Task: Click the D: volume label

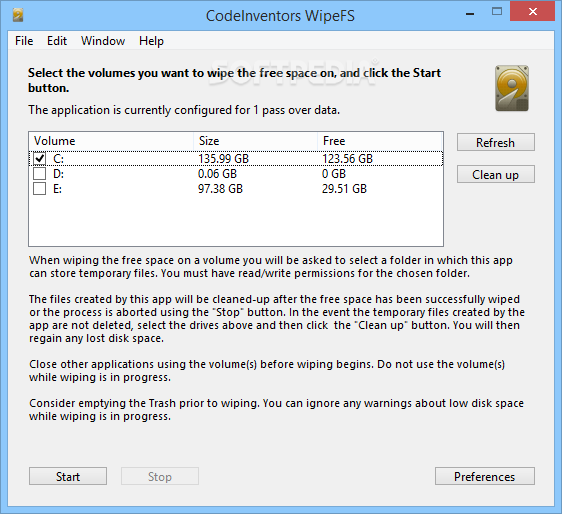Action: pyautogui.click(x=58, y=174)
